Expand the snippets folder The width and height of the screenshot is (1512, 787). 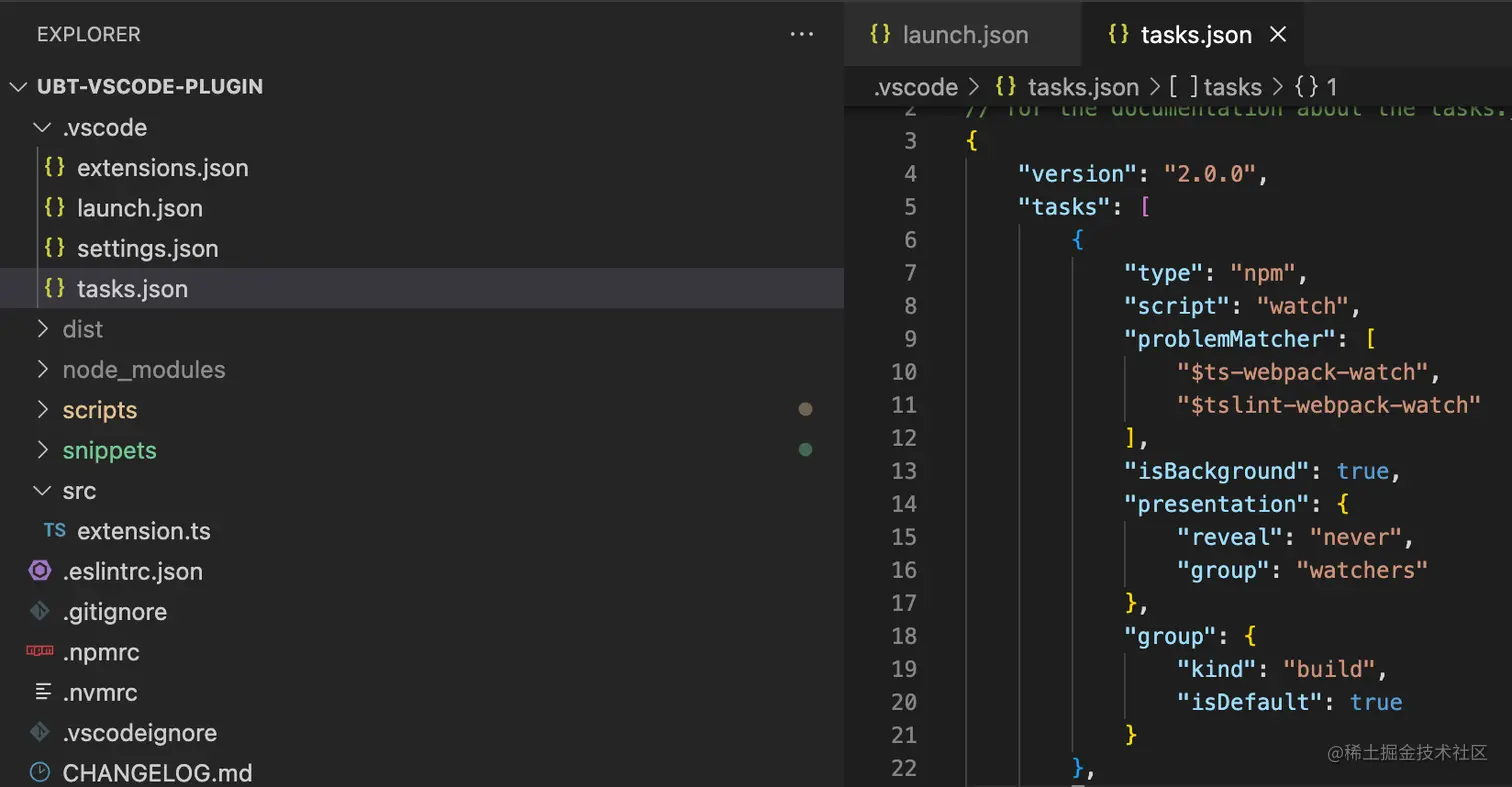point(109,450)
